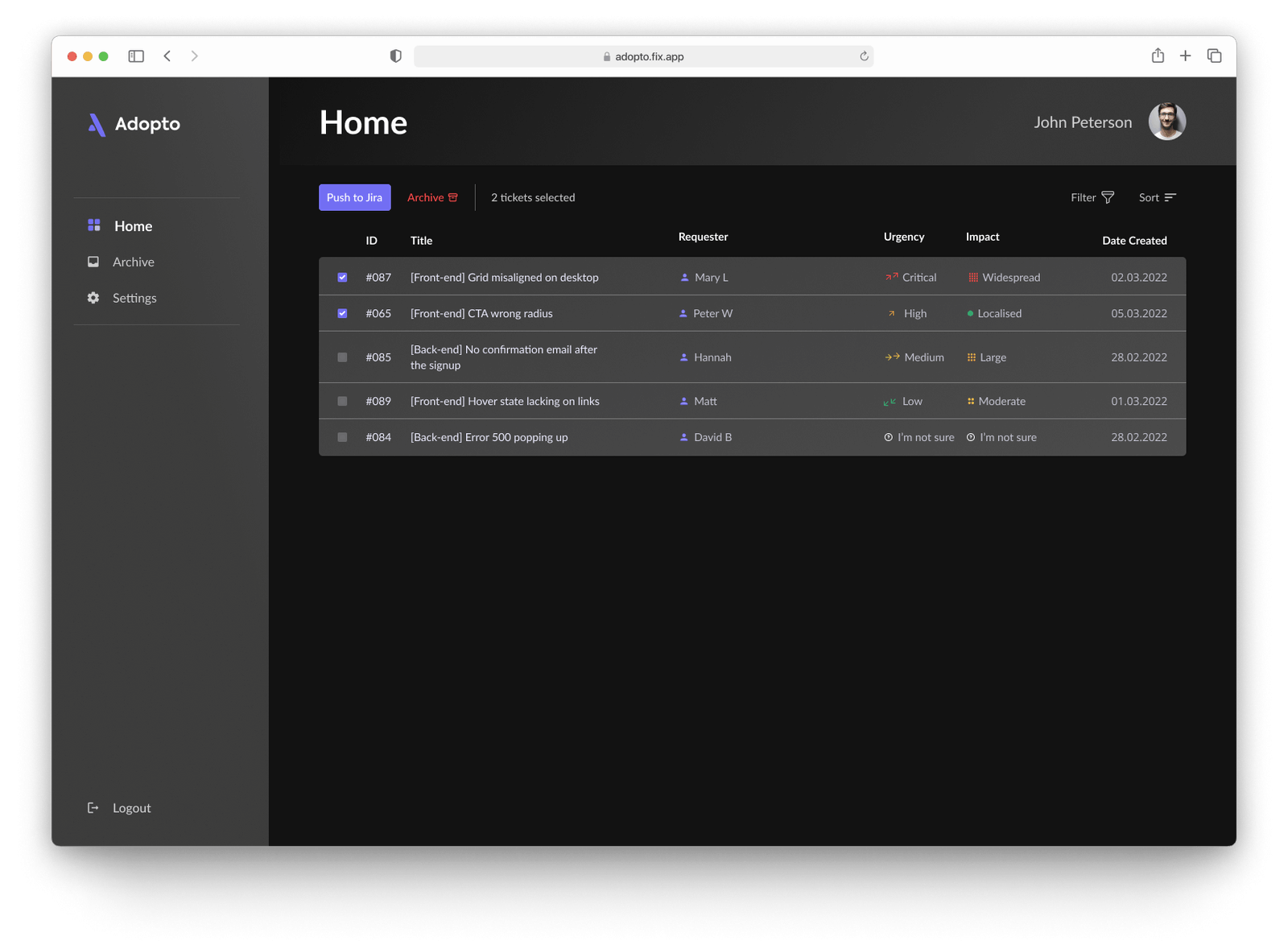The image size is (1288, 949).
Task: Click the Title column header
Action: (421, 241)
